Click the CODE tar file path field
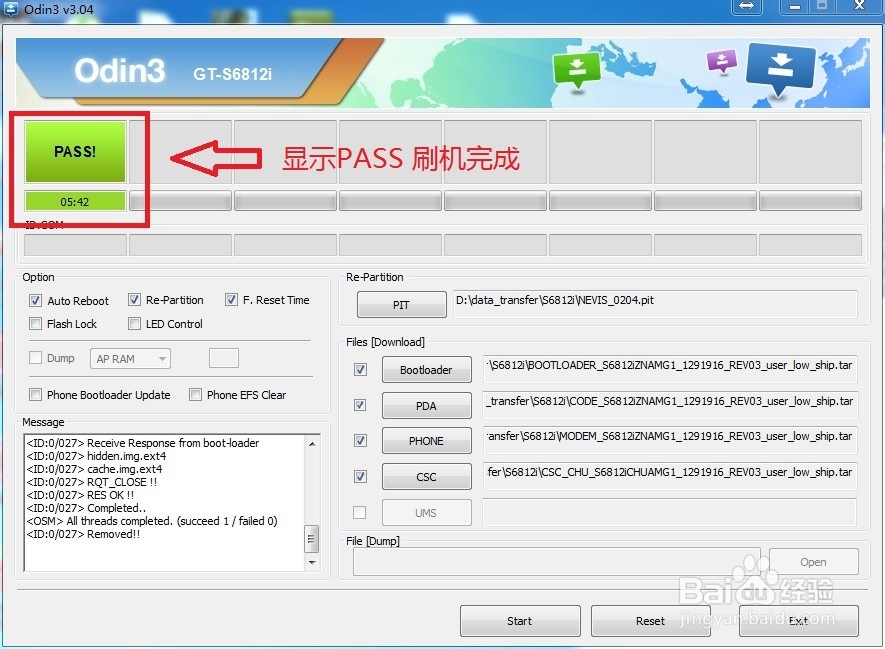Image resolution: width=885 pixels, height=649 pixels. click(670, 405)
